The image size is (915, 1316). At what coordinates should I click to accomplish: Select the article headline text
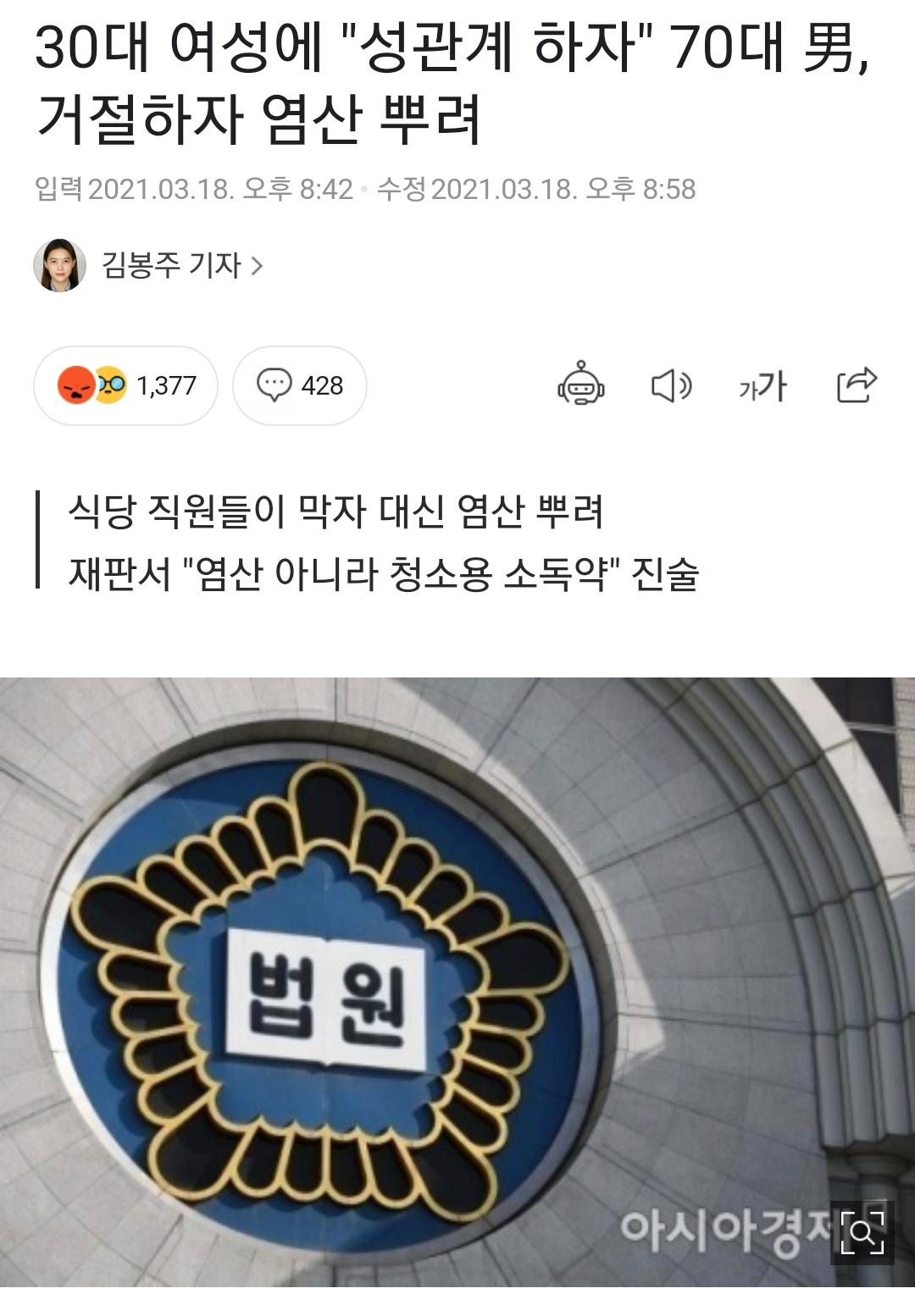(x=453, y=82)
